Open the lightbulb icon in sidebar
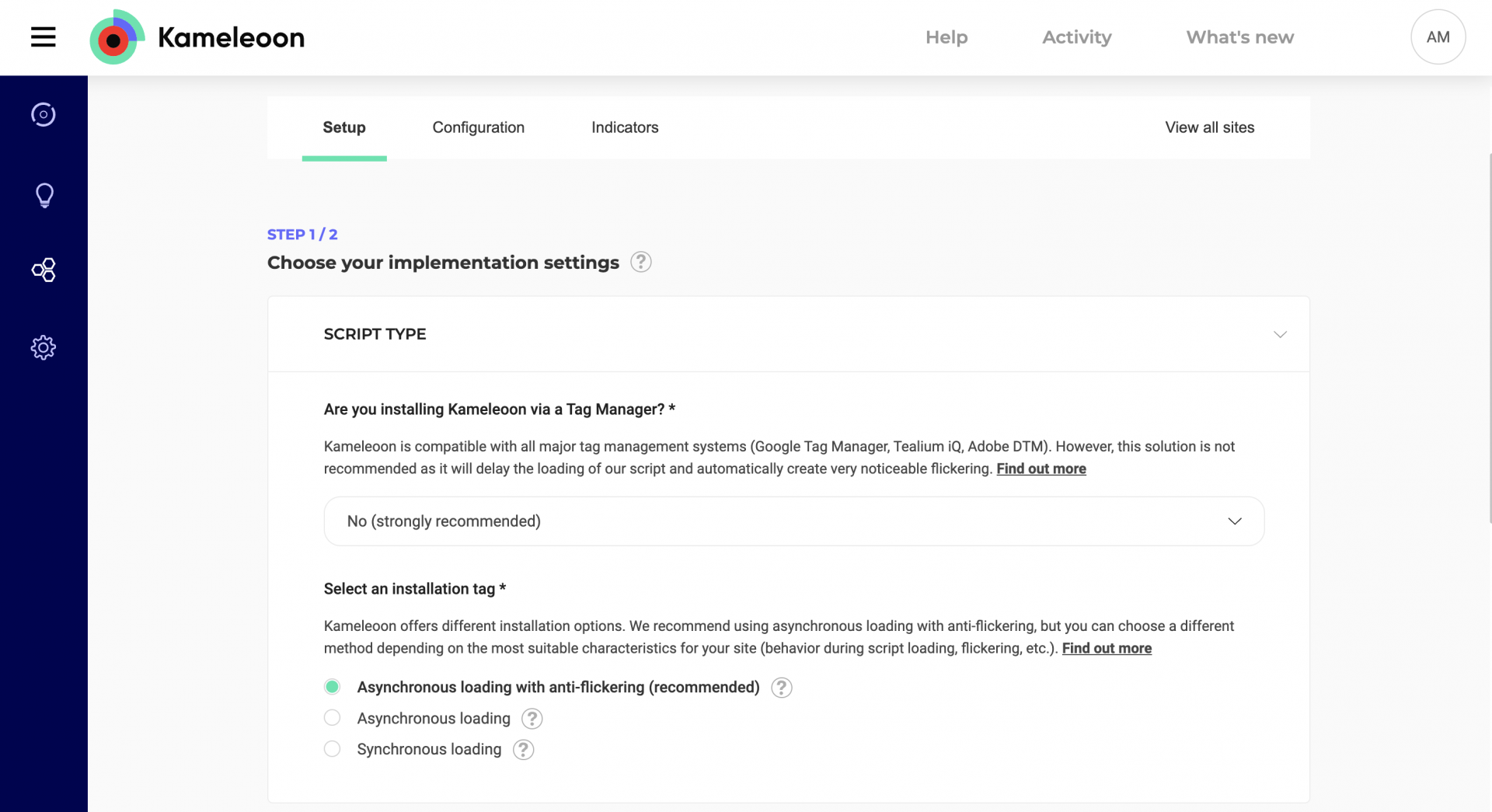Screen dimensions: 1492x812 44,195
